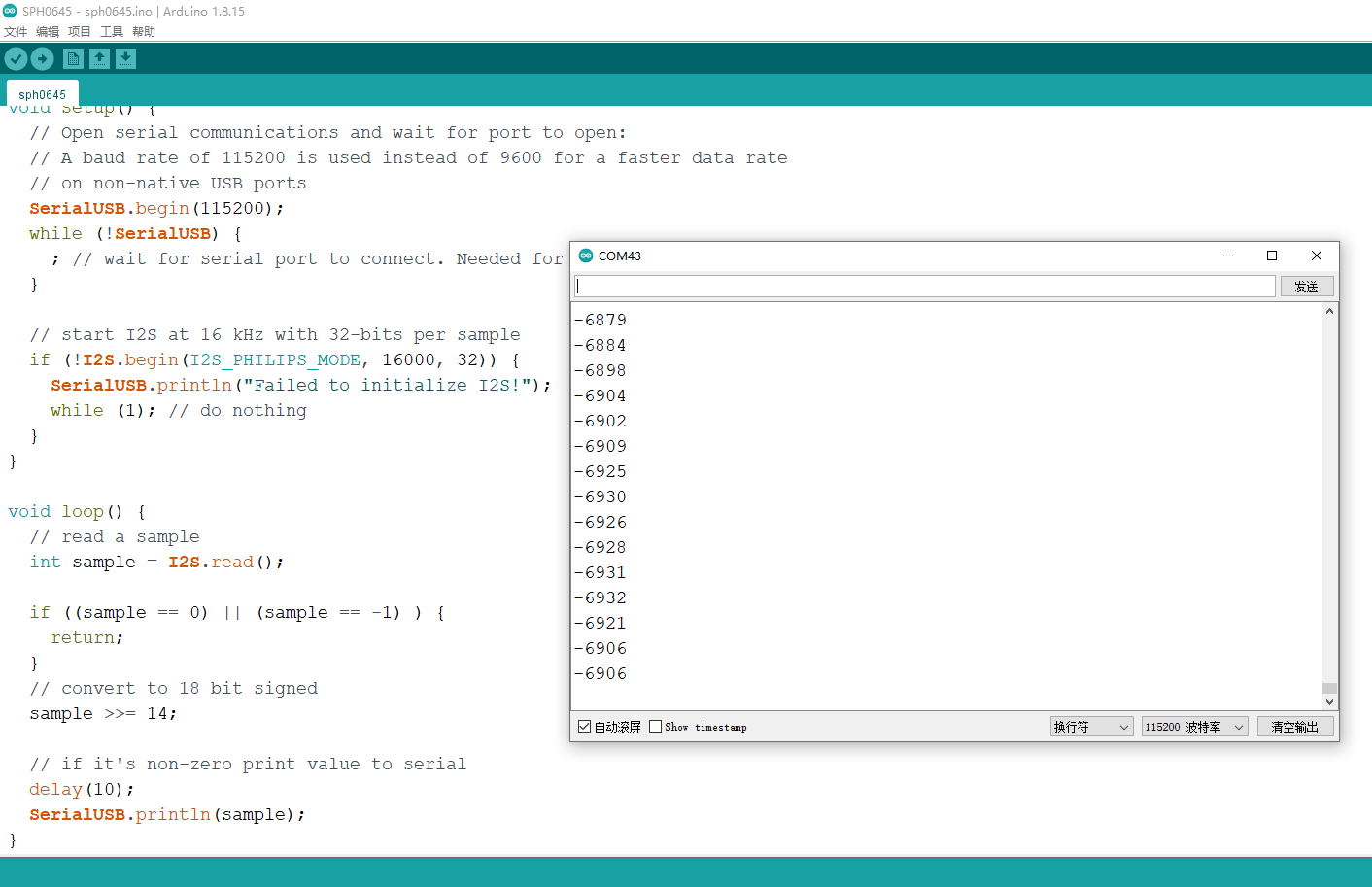Click Arduino logo in the main title bar

10,11
